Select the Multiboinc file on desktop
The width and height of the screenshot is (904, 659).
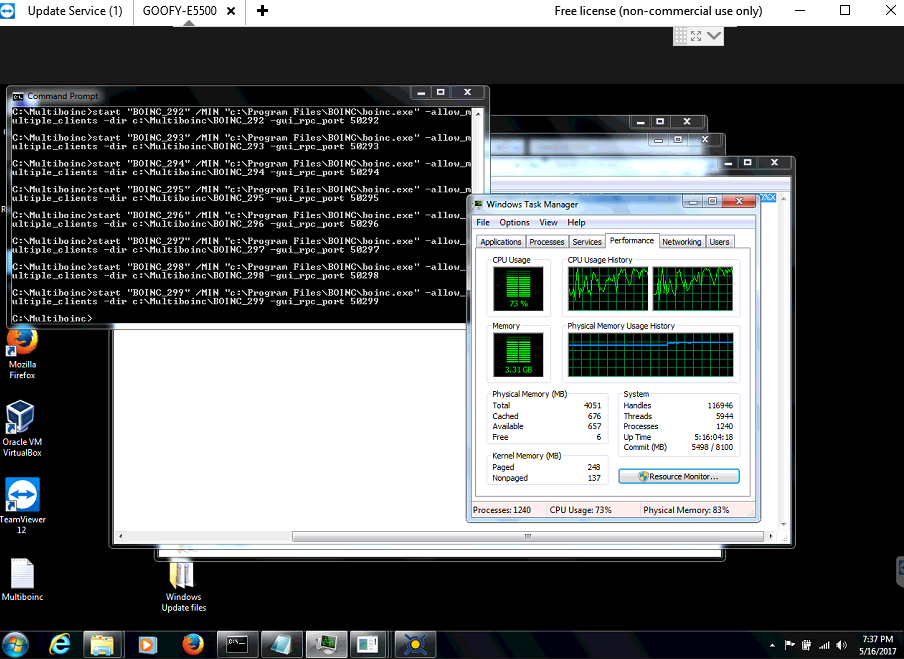tap(22, 580)
